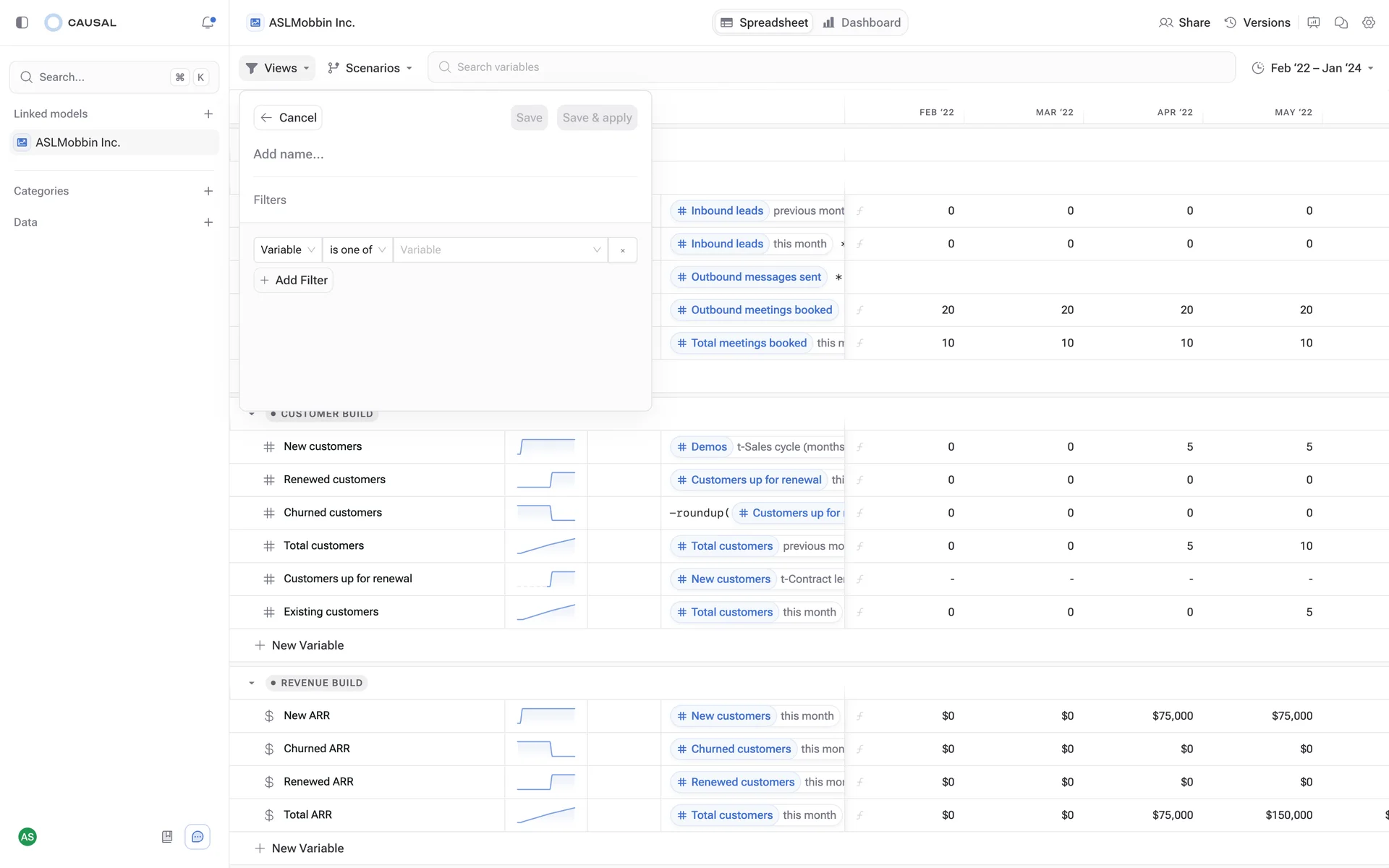The image size is (1389, 868).
Task: Switch to the Spreadsheet tab
Action: 764,22
